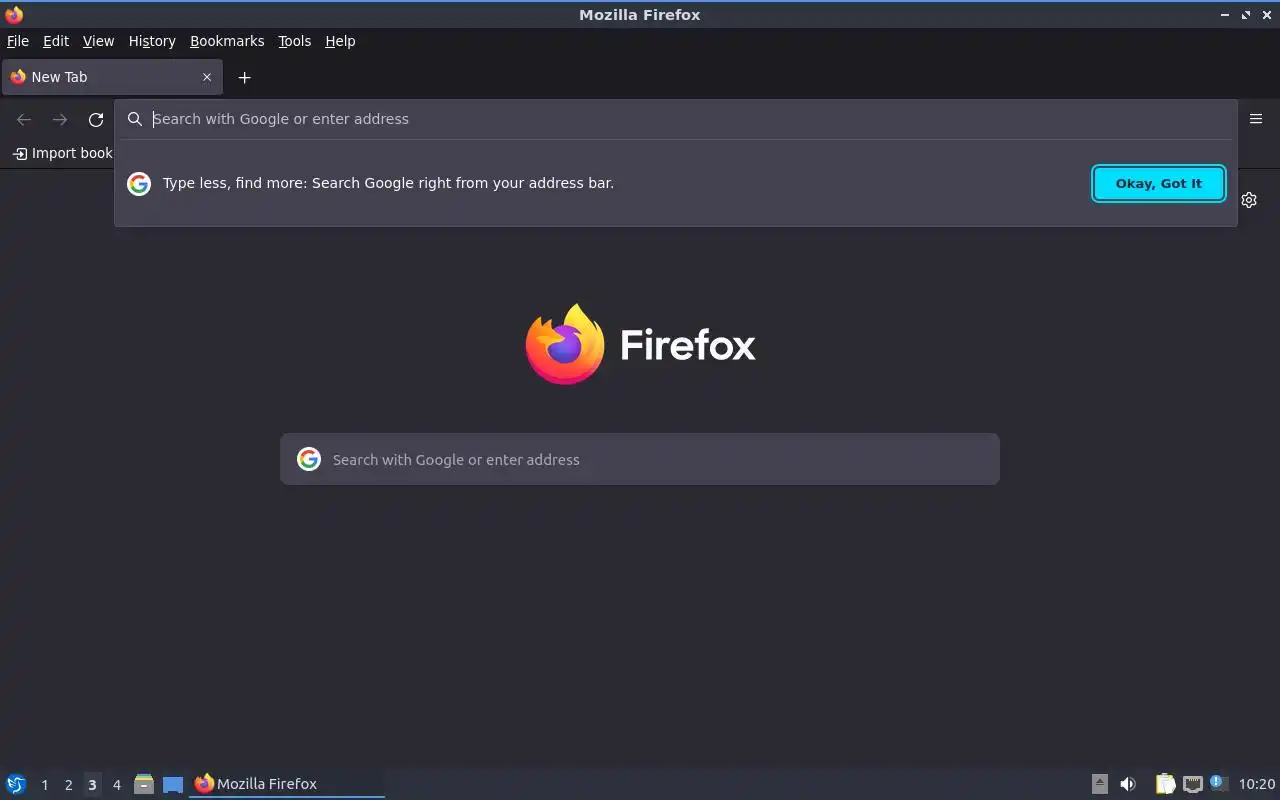Click the magnifier icon in the address bar
Viewport: 1280px width, 800px height.
pyautogui.click(x=135, y=119)
